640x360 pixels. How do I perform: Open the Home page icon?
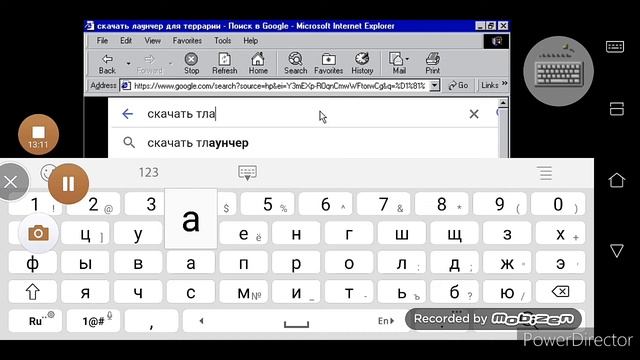point(258,64)
